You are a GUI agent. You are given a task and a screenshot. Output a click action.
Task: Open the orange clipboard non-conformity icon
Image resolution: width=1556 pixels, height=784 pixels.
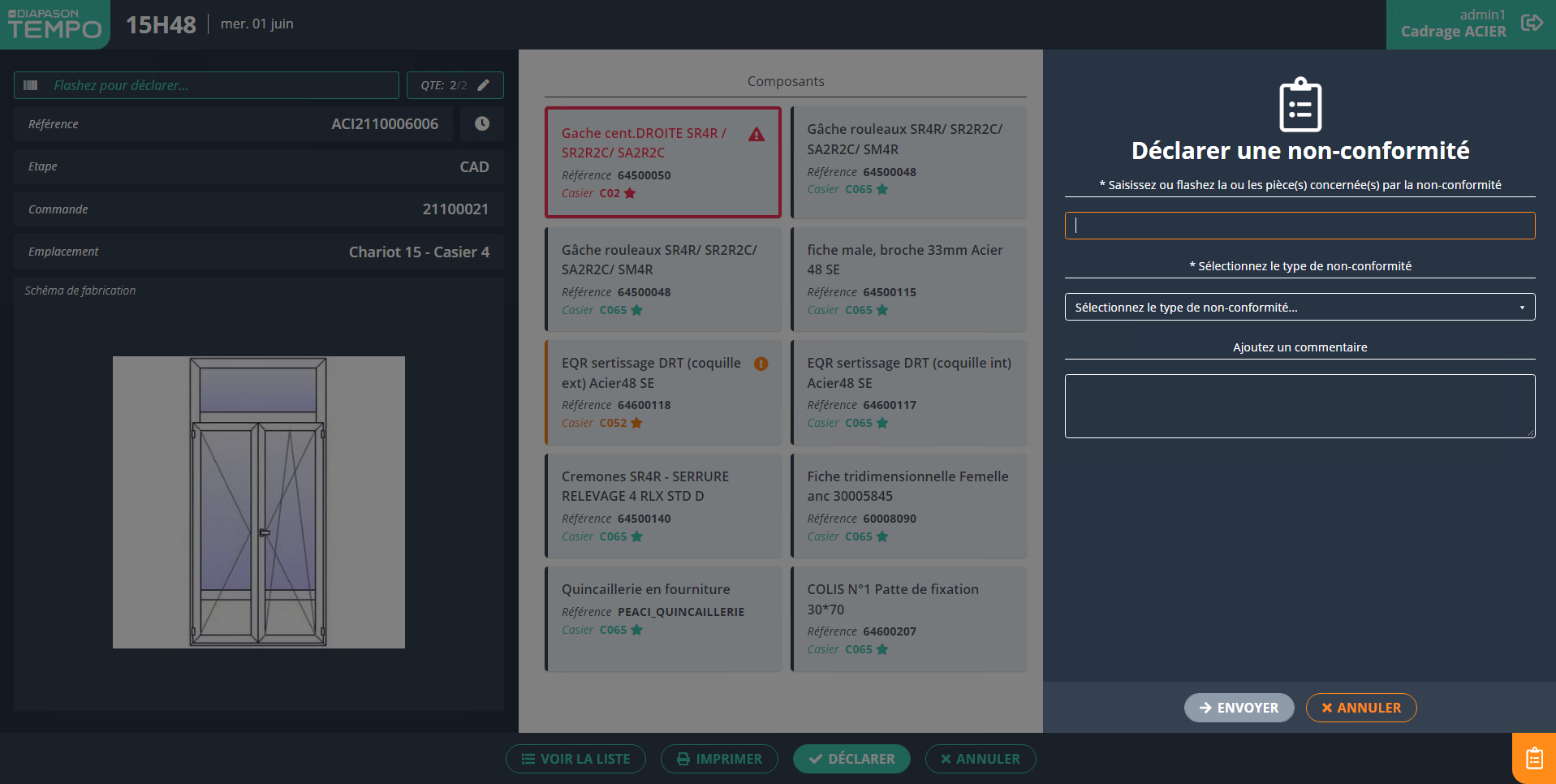point(1533,758)
